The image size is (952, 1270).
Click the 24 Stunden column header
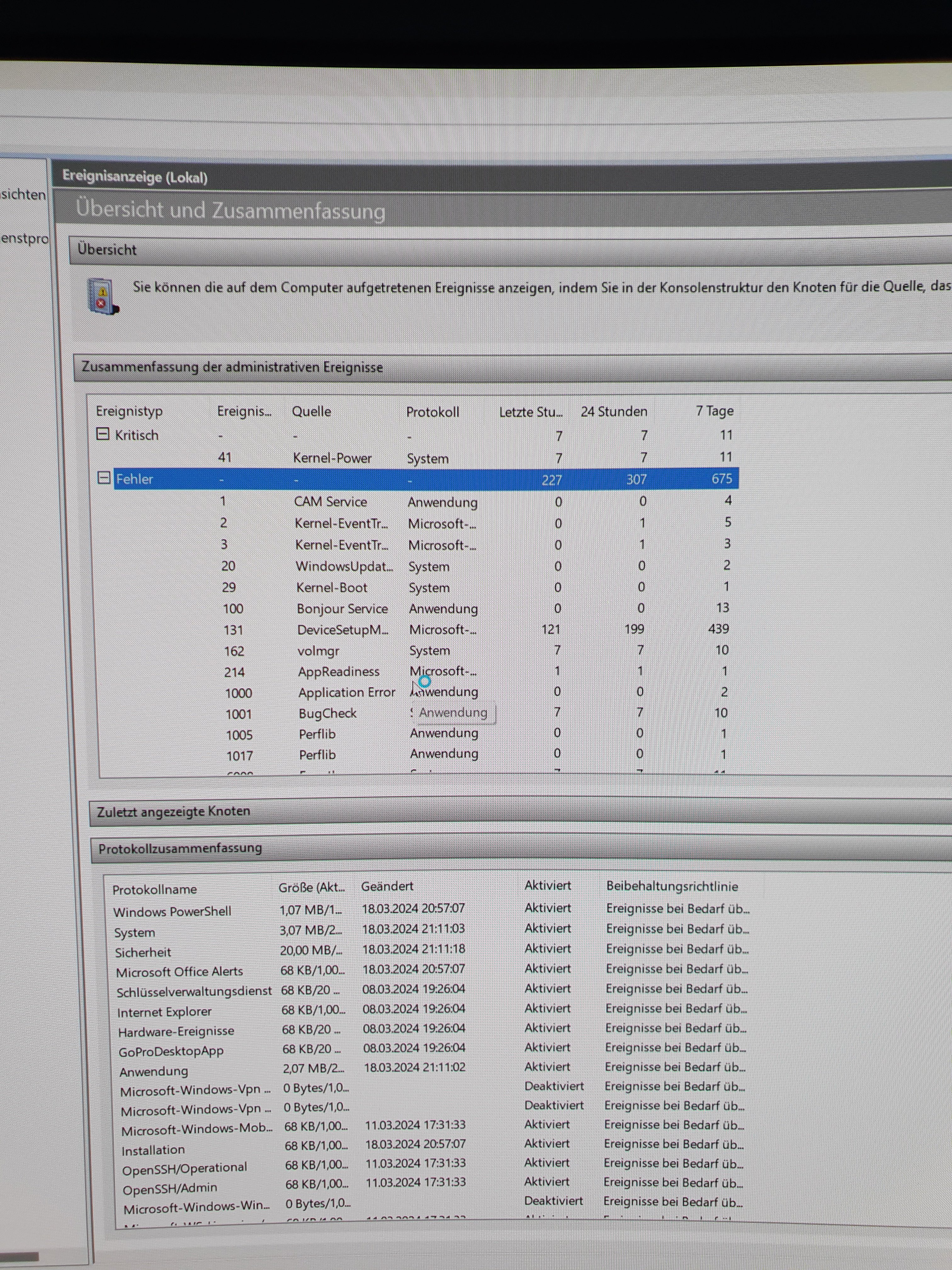(614, 411)
